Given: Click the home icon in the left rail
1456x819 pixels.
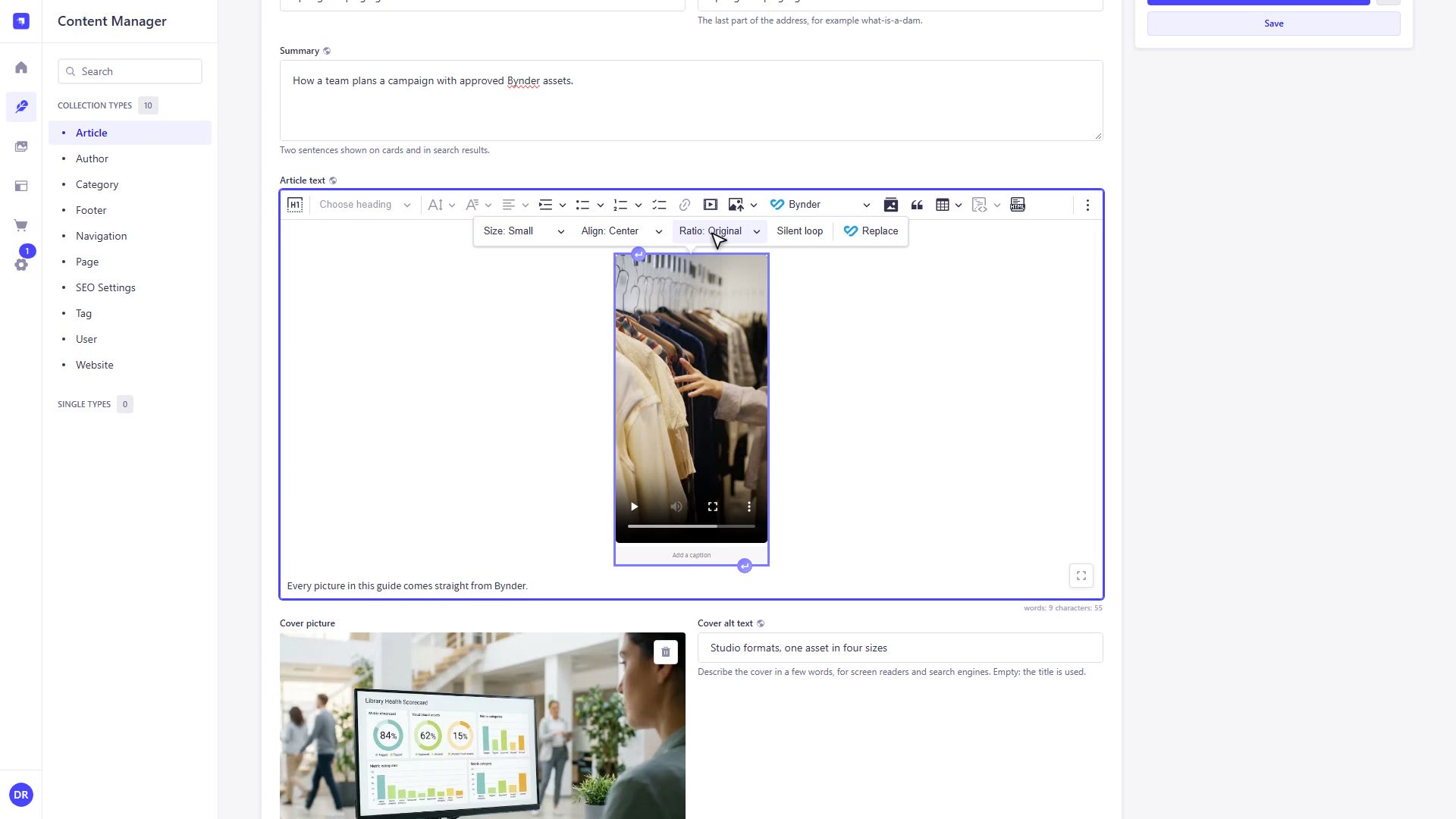Looking at the screenshot, I should (21, 67).
